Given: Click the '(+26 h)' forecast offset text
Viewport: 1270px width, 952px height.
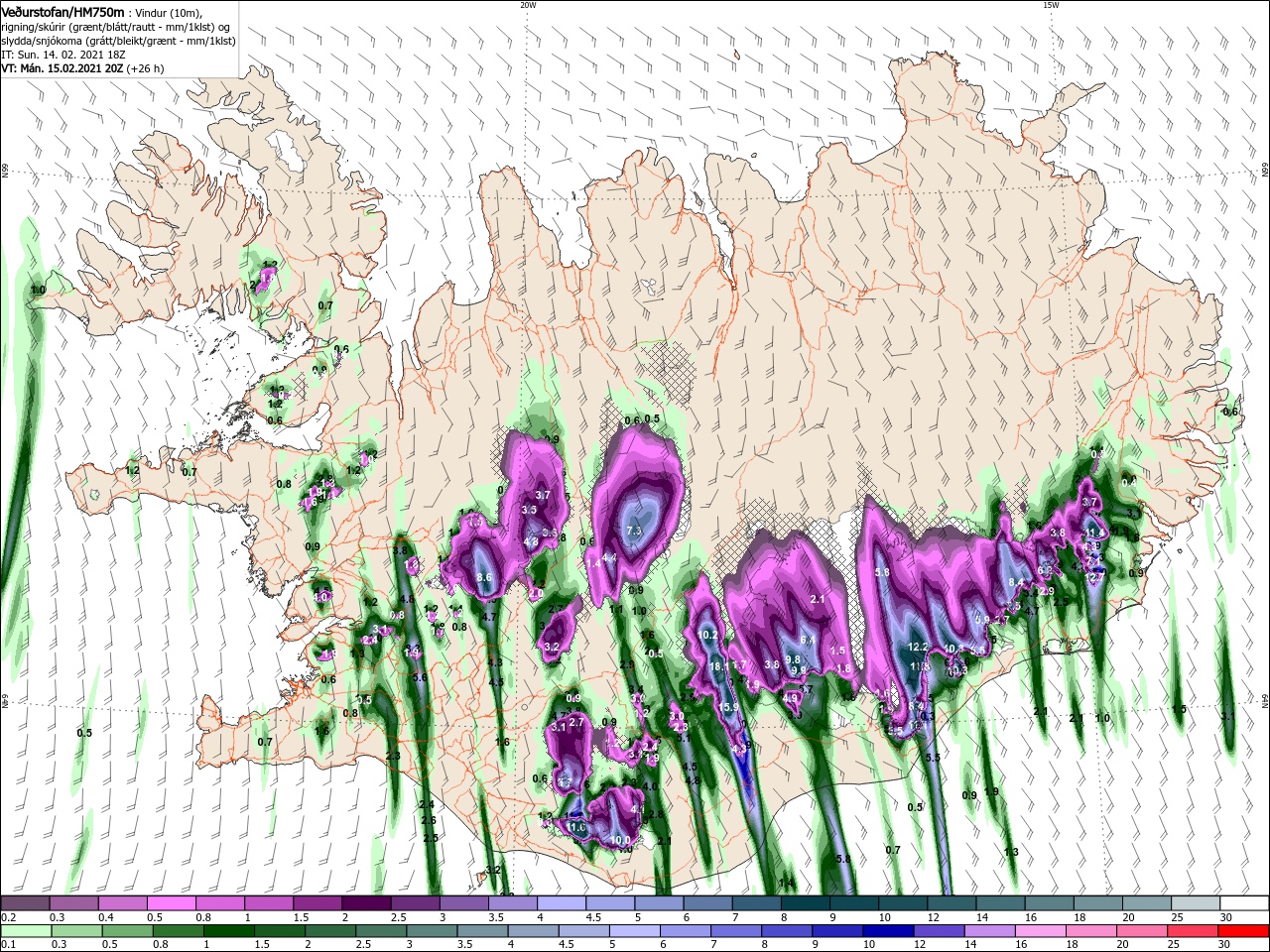Looking at the screenshot, I should pyautogui.click(x=146, y=68).
